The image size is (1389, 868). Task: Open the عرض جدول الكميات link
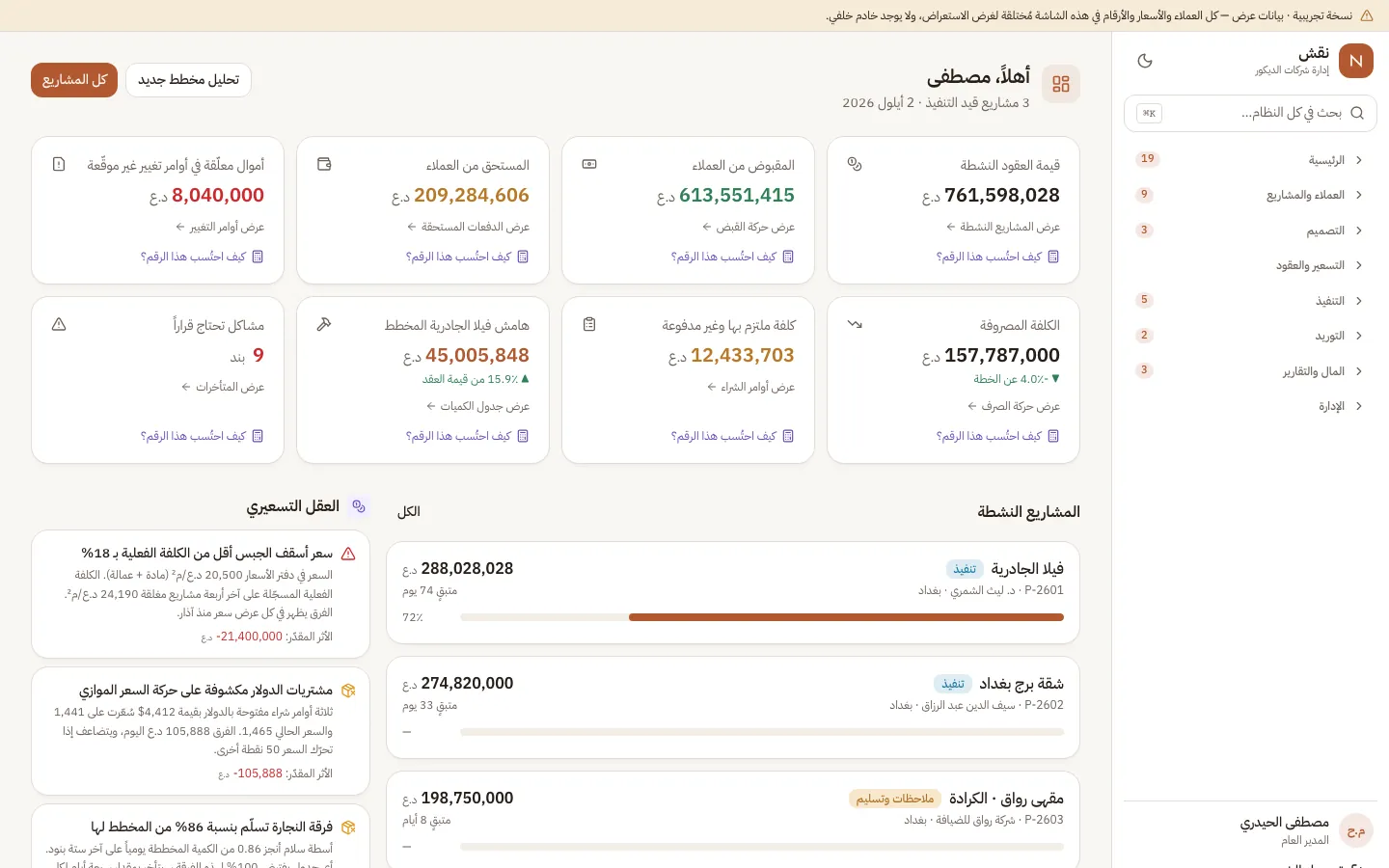coord(477,406)
